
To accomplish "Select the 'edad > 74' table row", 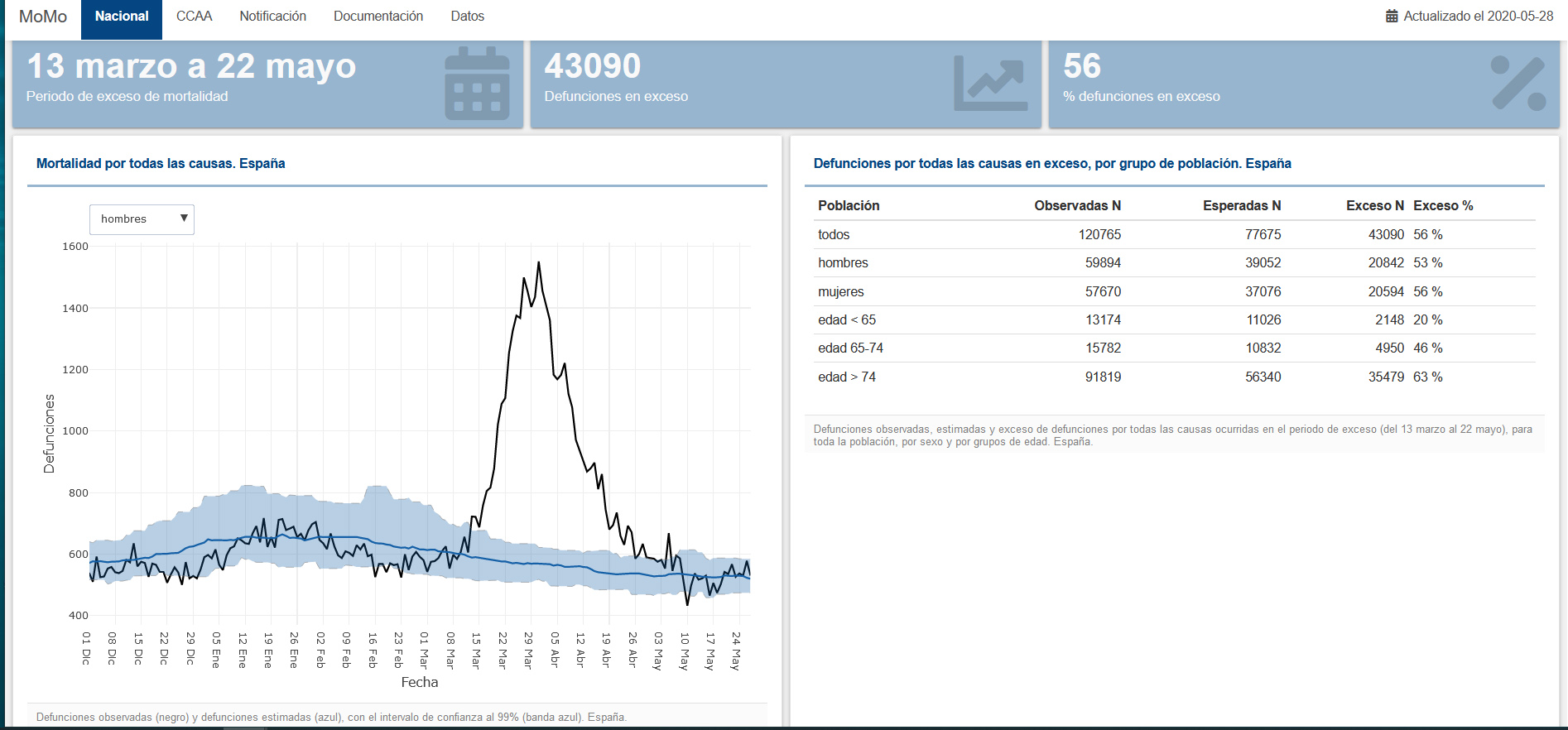I will (x=1174, y=377).
